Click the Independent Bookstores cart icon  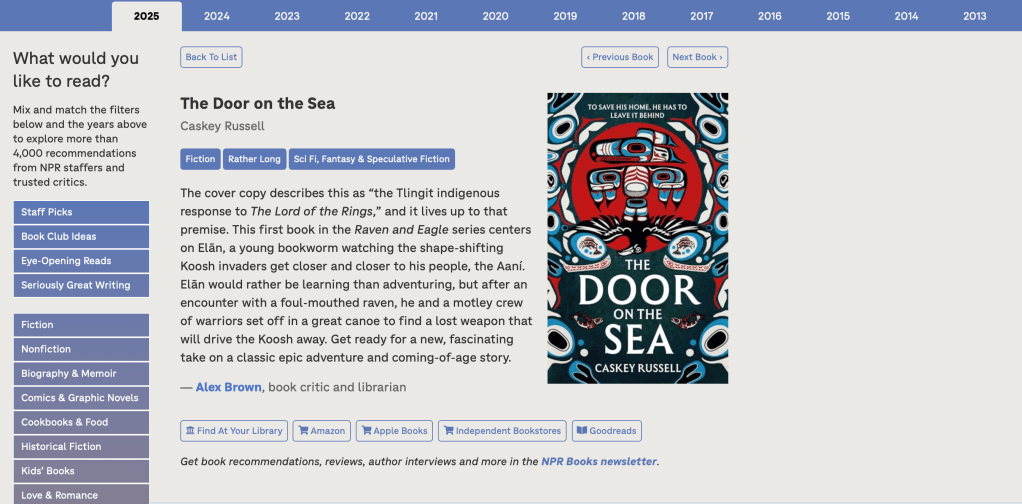pyautogui.click(x=448, y=431)
